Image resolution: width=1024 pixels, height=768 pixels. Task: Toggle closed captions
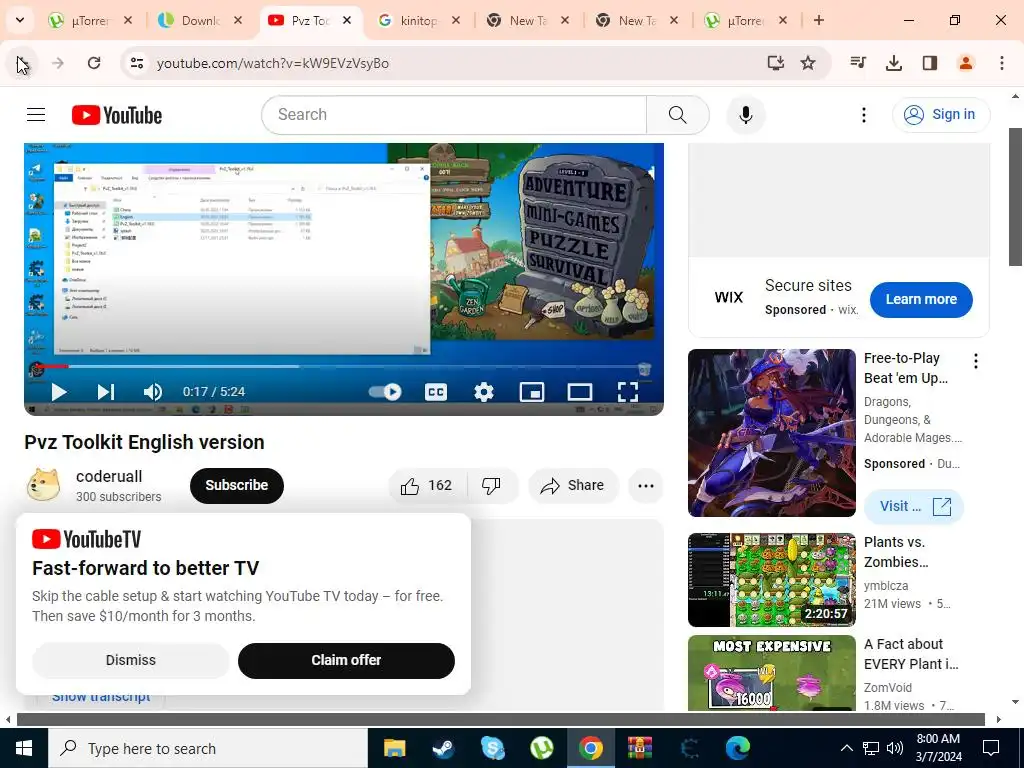[x=436, y=392]
